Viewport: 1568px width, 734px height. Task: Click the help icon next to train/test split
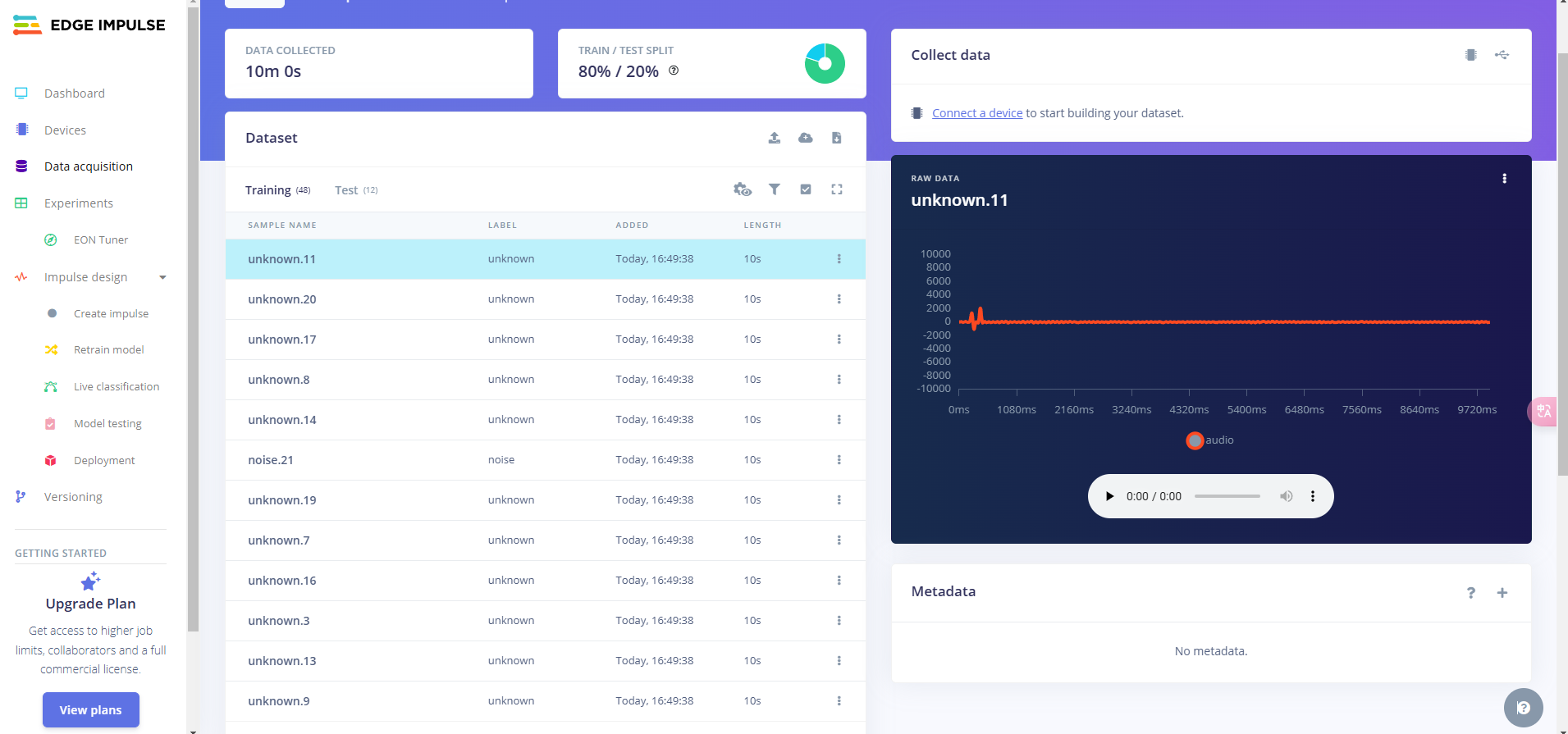pos(674,71)
